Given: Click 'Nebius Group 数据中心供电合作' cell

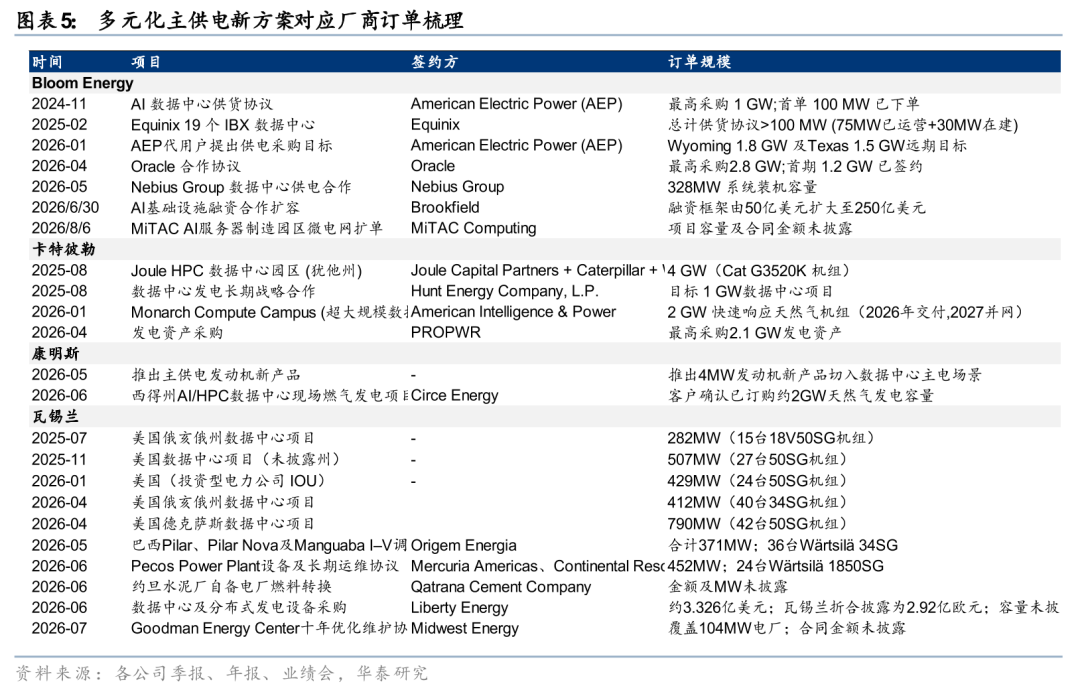Looking at the screenshot, I should coord(241,187).
